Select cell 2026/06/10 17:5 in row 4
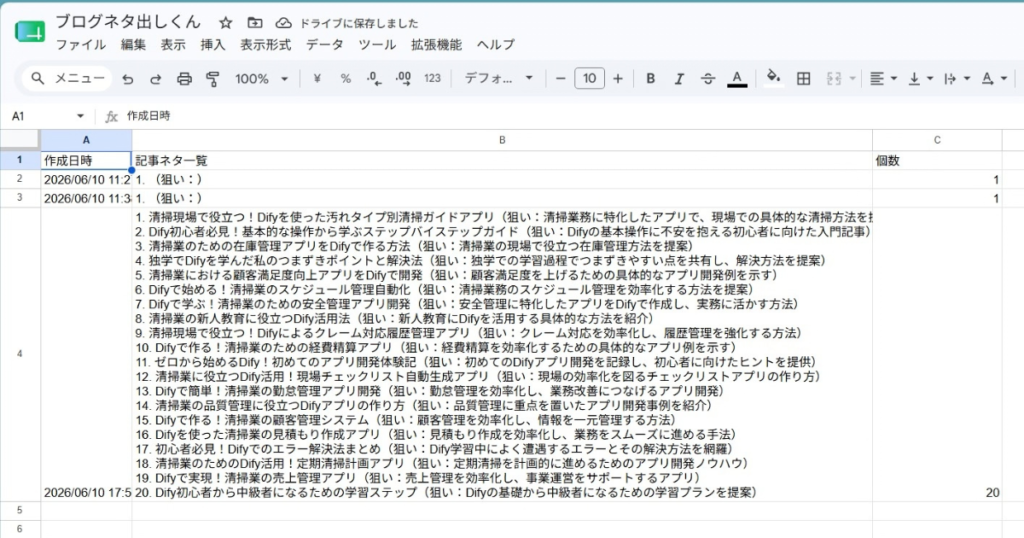 [86, 355]
